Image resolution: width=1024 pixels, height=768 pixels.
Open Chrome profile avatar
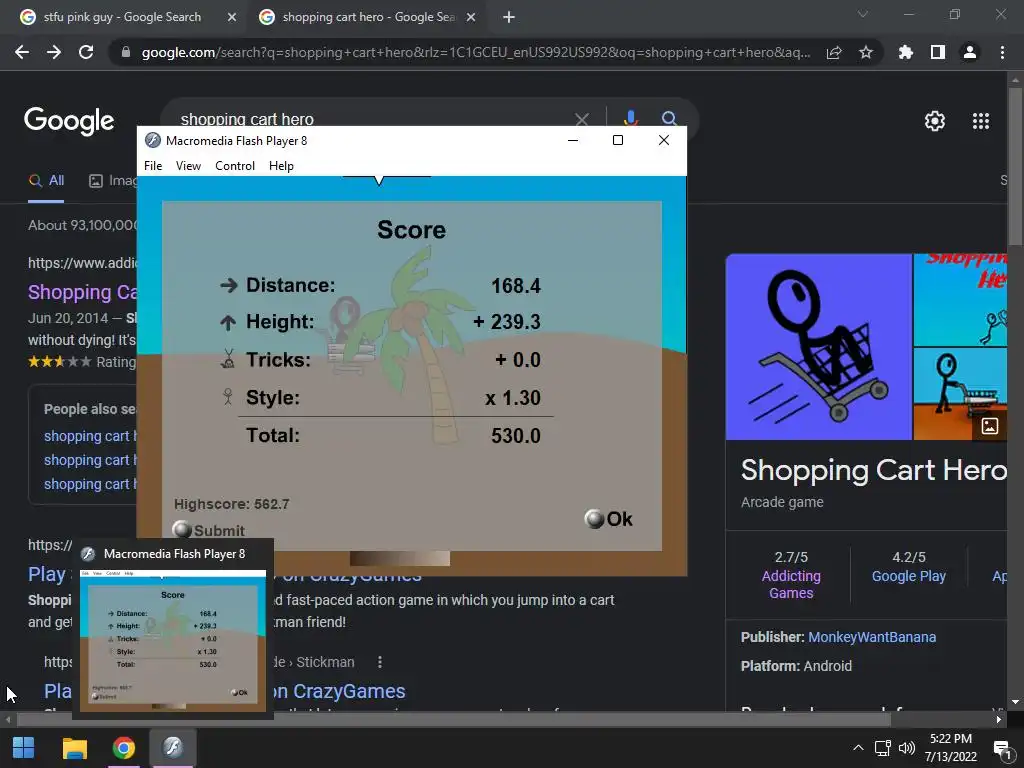(x=970, y=52)
